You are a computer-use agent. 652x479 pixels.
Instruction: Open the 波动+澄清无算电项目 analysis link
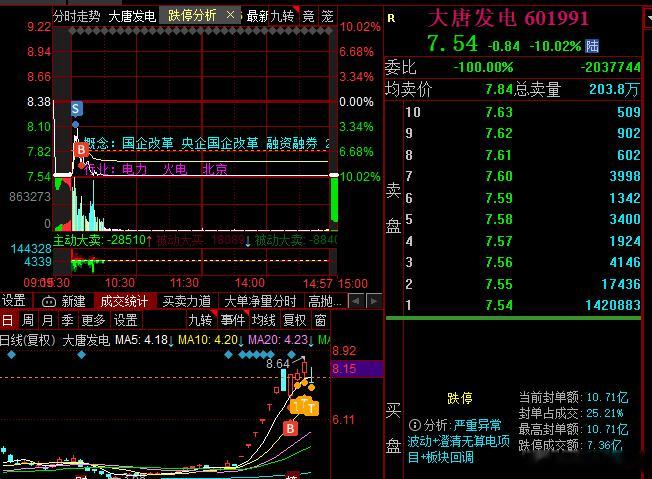coord(458,449)
